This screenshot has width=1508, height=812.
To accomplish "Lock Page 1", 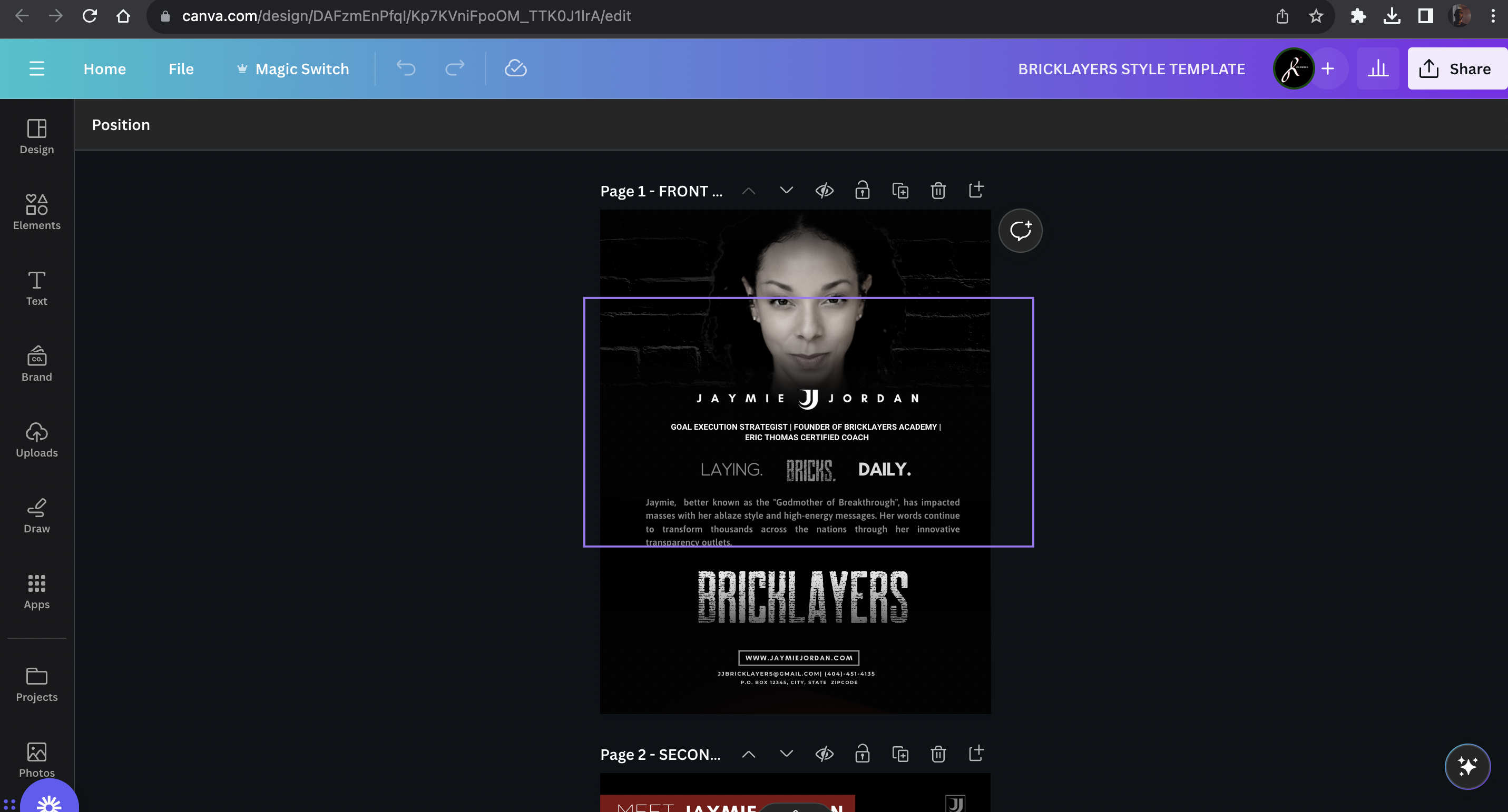I will pyautogui.click(x=863, y=190).
